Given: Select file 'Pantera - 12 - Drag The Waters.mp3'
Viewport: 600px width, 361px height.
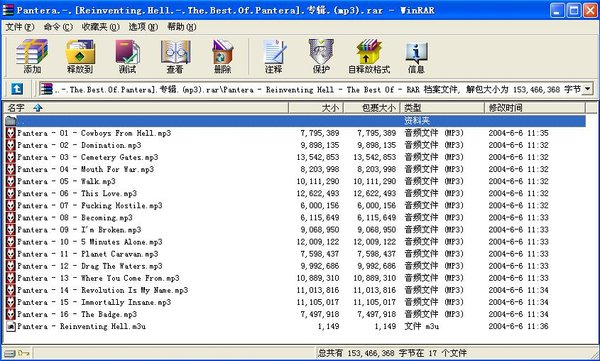Looking at the screenshot, I should tap(90, 266).
